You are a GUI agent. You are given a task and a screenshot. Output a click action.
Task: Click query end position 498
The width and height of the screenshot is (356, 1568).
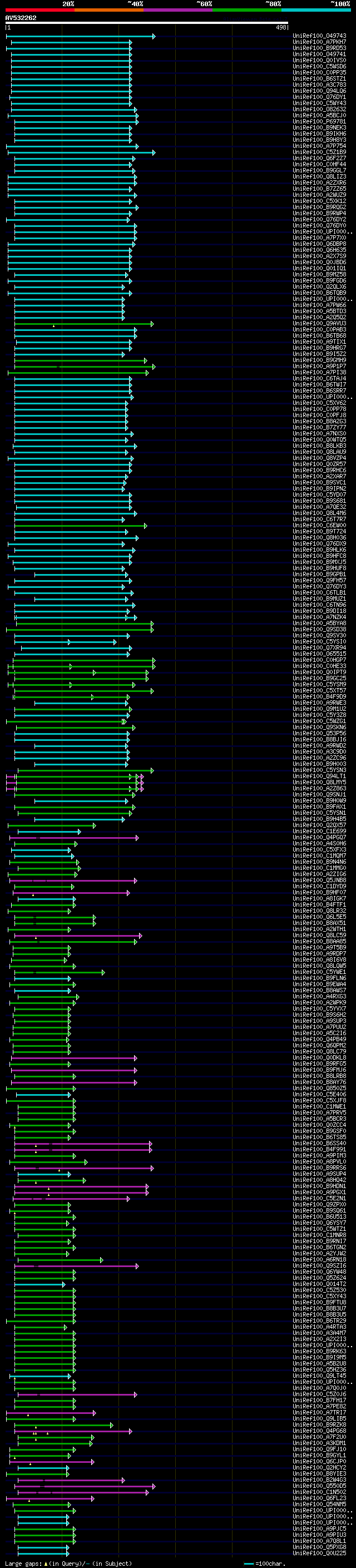[x=280, y=27]
